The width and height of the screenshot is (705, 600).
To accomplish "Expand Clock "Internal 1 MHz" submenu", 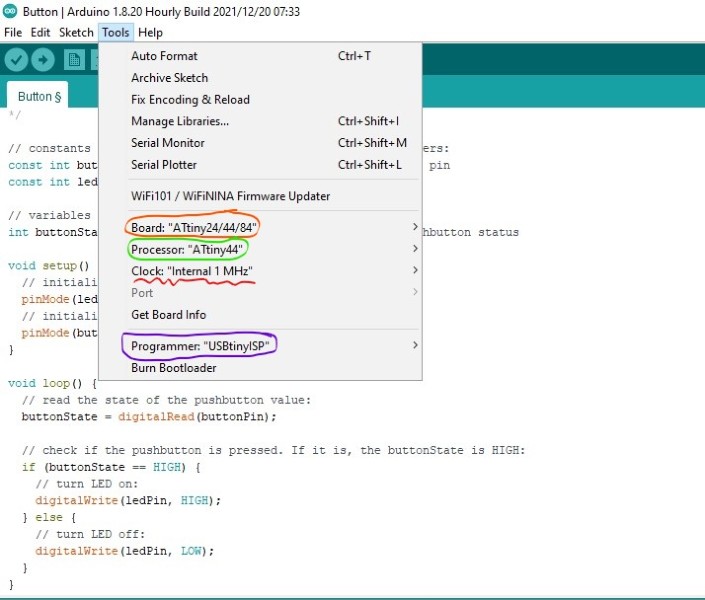I will [260, 271].
